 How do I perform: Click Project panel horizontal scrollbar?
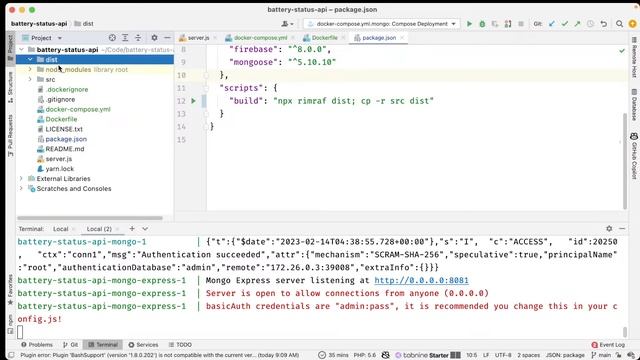pyautogui.click(x=90, y=218)
